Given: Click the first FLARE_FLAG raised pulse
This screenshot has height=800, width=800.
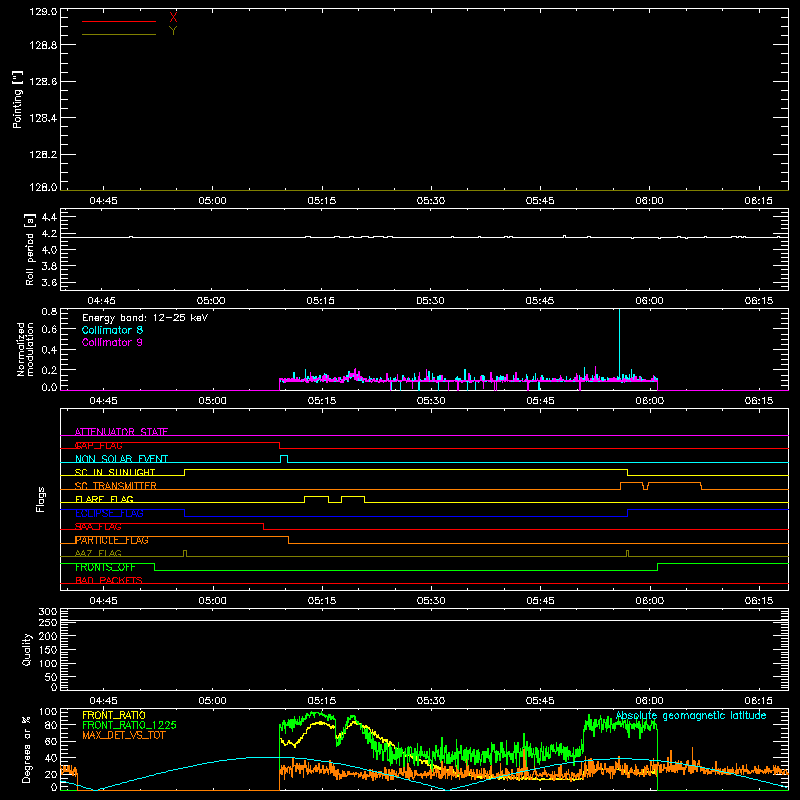Looking at the screenshot, I should 316,499.
